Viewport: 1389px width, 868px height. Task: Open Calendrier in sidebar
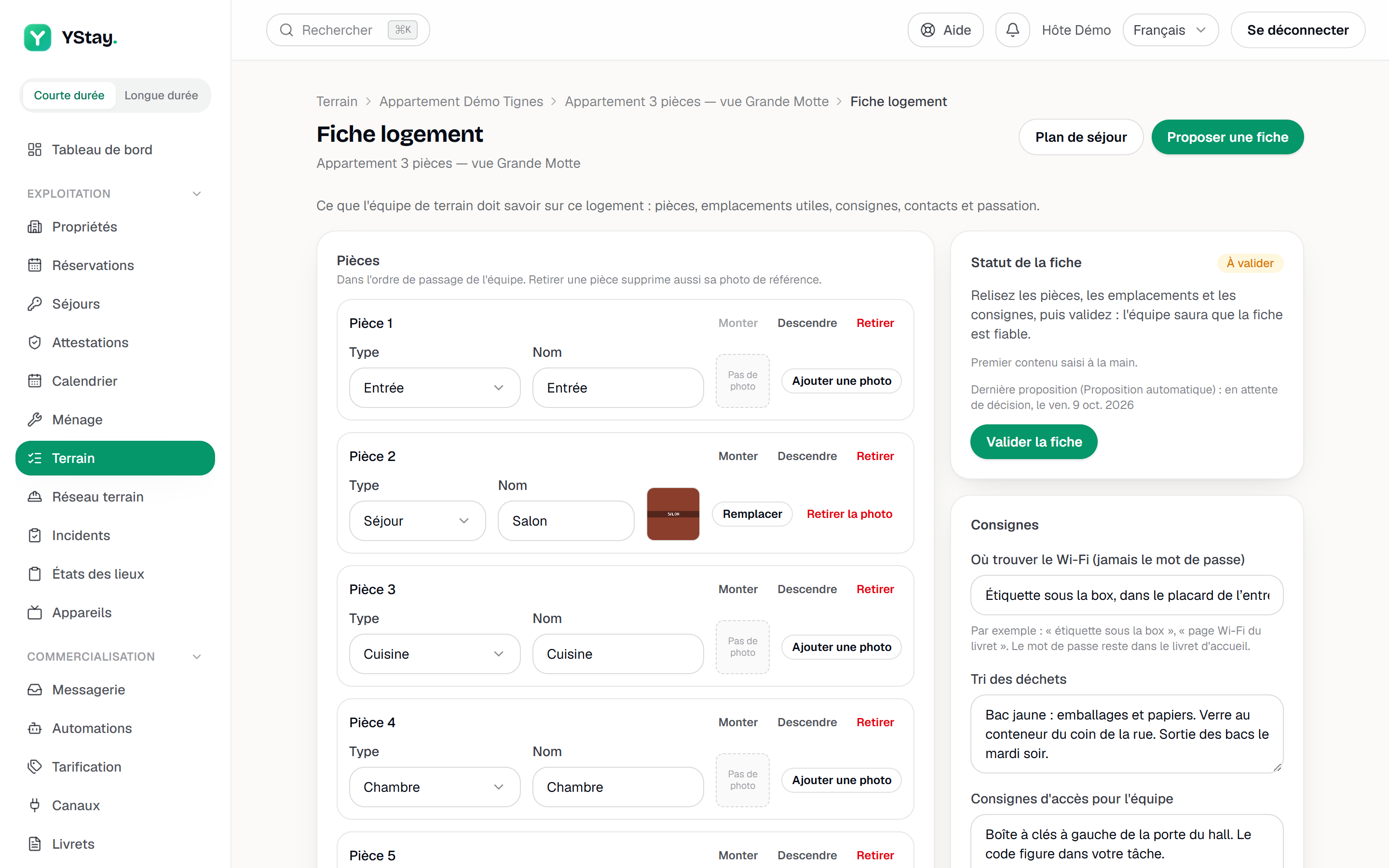pos(115,381)
